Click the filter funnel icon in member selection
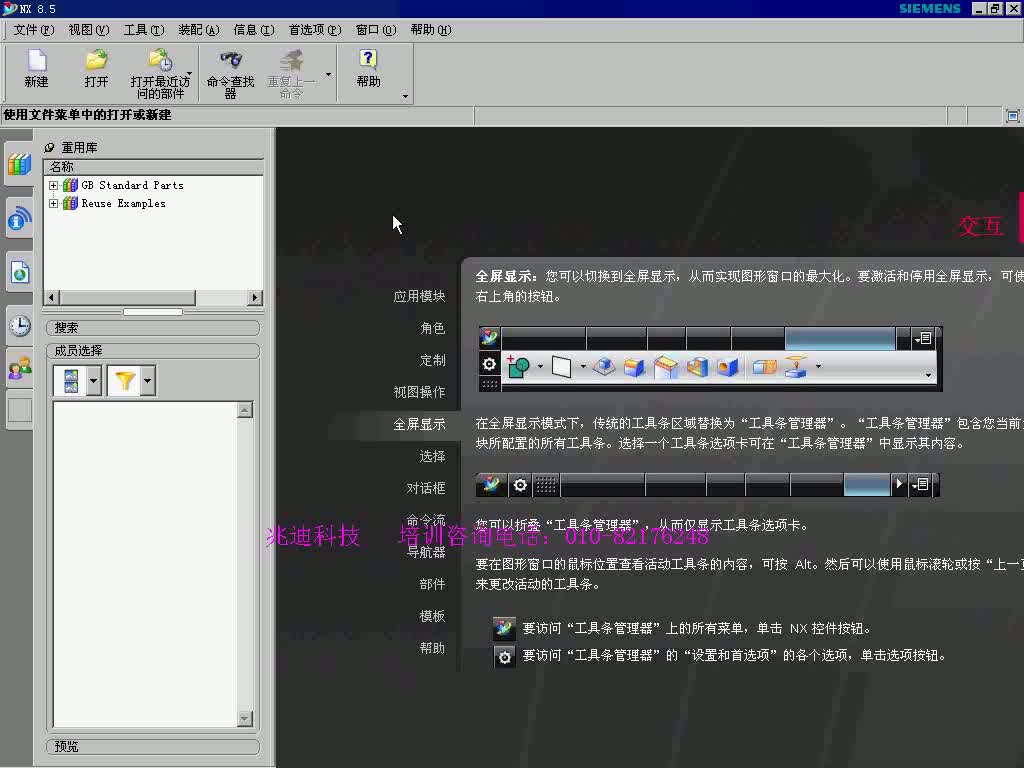Viewport: 1024px width, 768px height. point(124,380)
